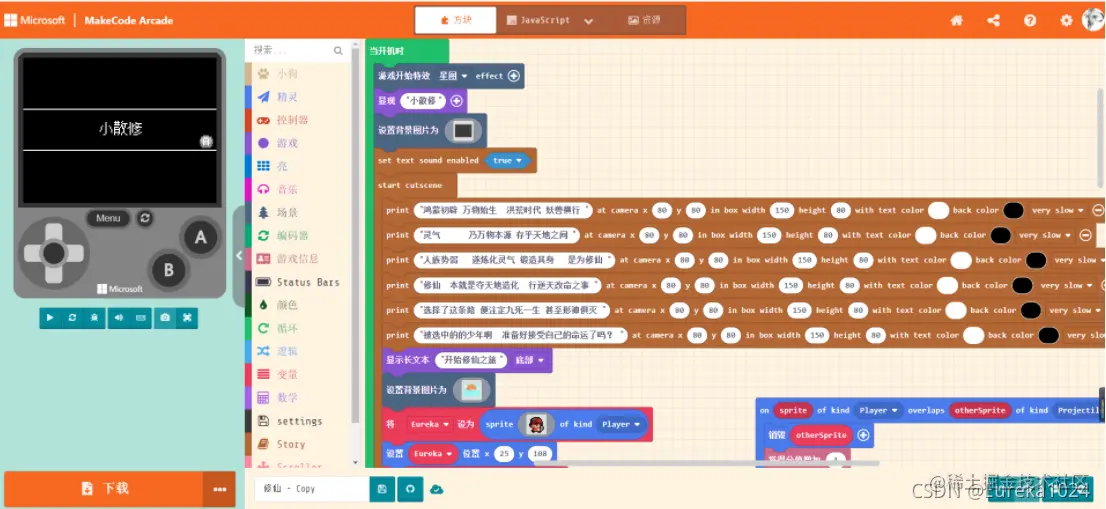Click the simulator Menu button
The image size is (1106, 509).
pos(108,219)
